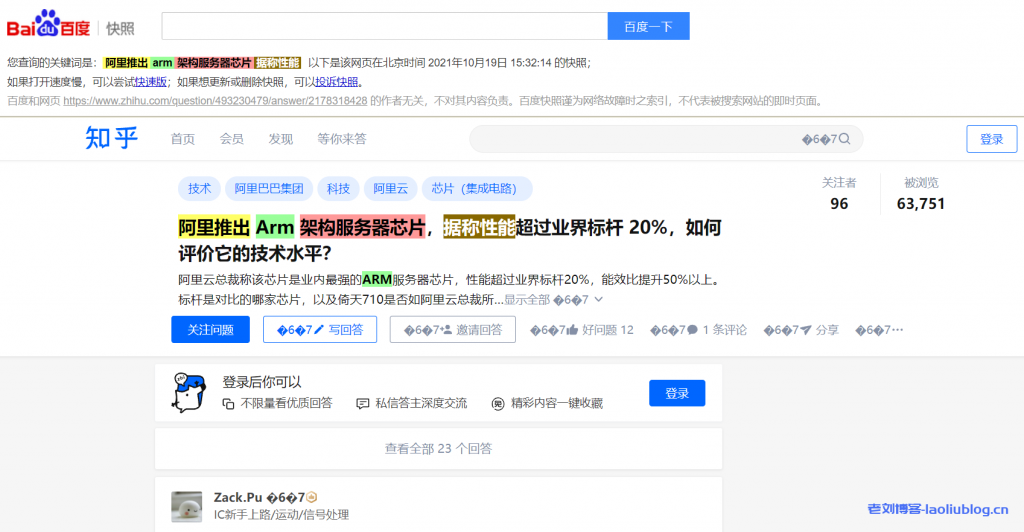
Task: Click the 精彩内容一键收藏 icon
Action: [x=498, y=403]
